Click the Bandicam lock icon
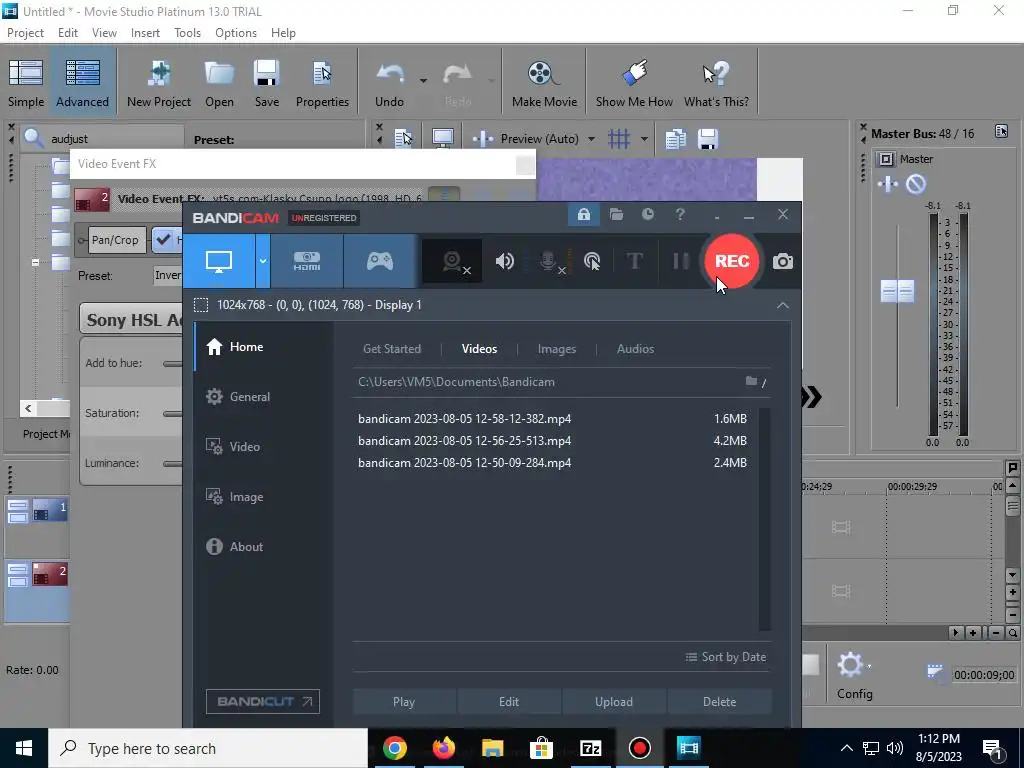Screen dimensions: 1024x768 pyautogui.click(x=583, y=214)
